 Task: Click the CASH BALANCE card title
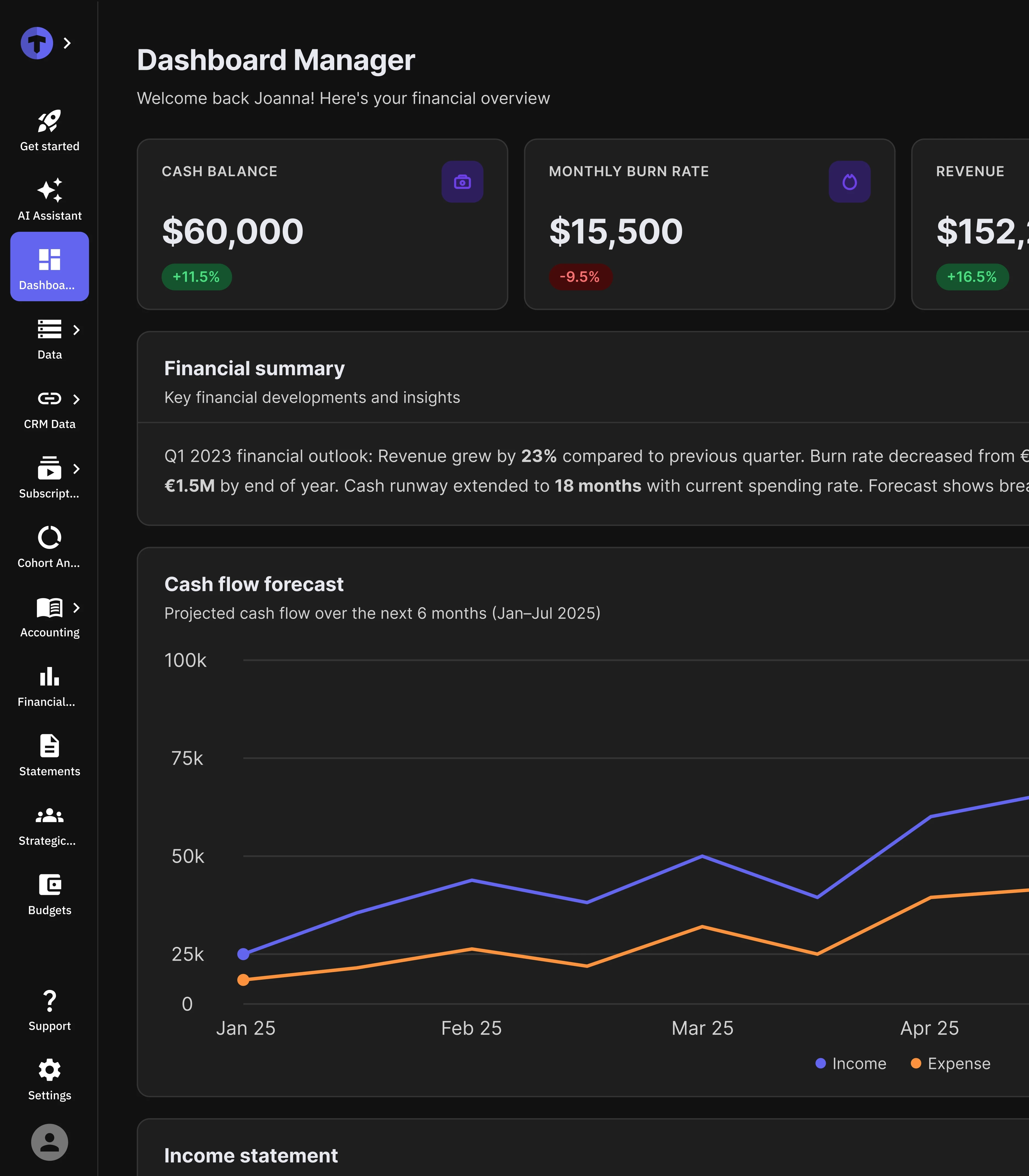(x=219, y=171)
